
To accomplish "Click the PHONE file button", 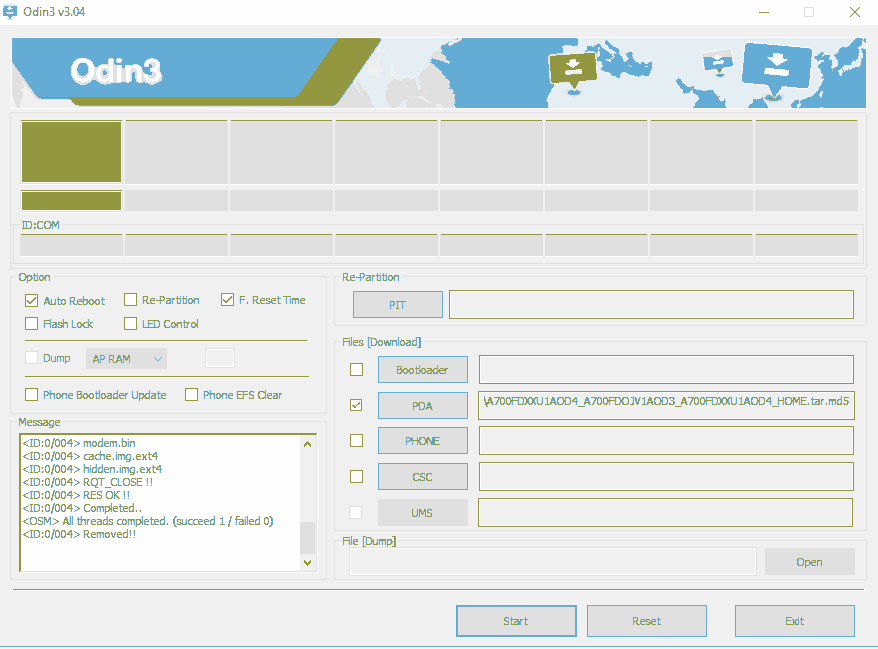I will coord(423,441).
